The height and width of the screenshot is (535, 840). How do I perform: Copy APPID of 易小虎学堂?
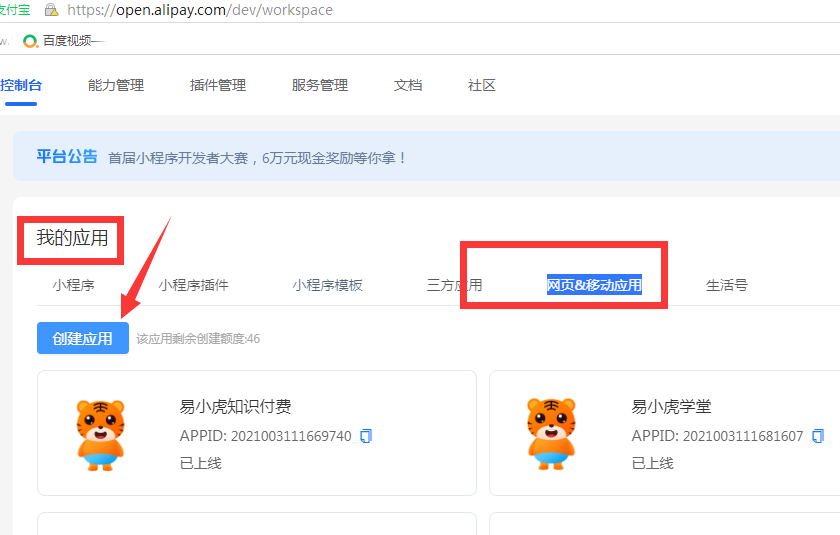[x=818, y=436]
